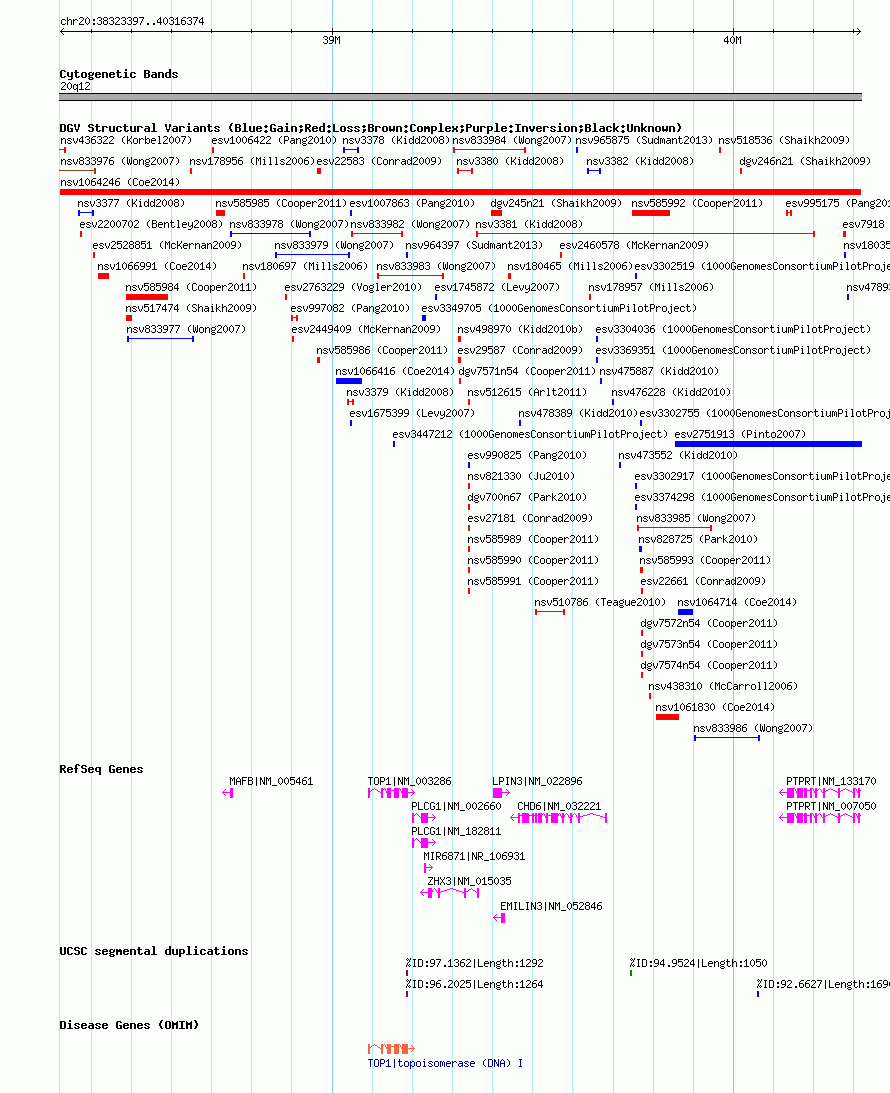This screenshot has height=1093, width=890.
Task: Click the nsv585985 (Cooper2011) label
Action: (281, 203)
